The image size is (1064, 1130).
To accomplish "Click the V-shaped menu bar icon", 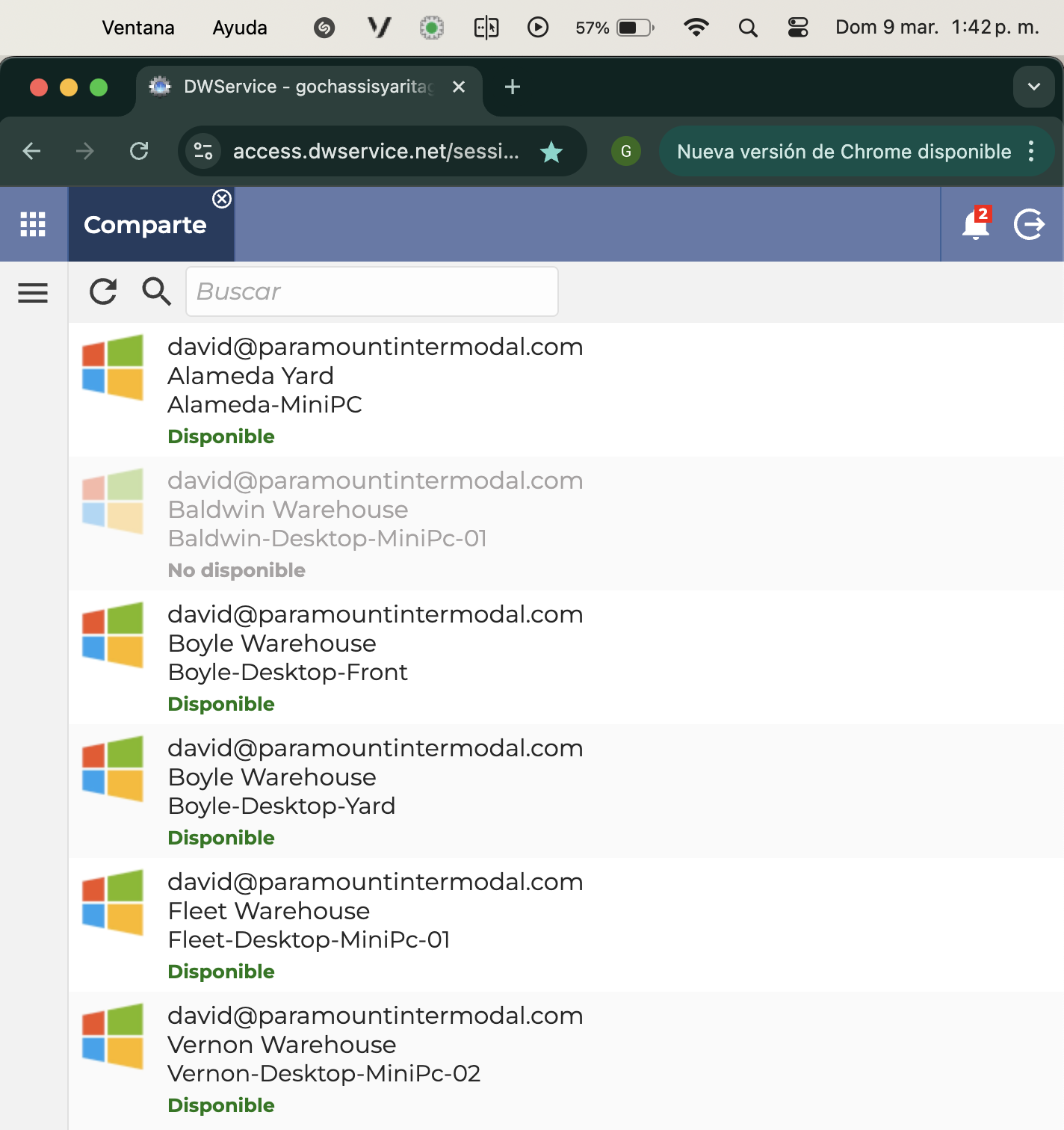I will [380, 28].
